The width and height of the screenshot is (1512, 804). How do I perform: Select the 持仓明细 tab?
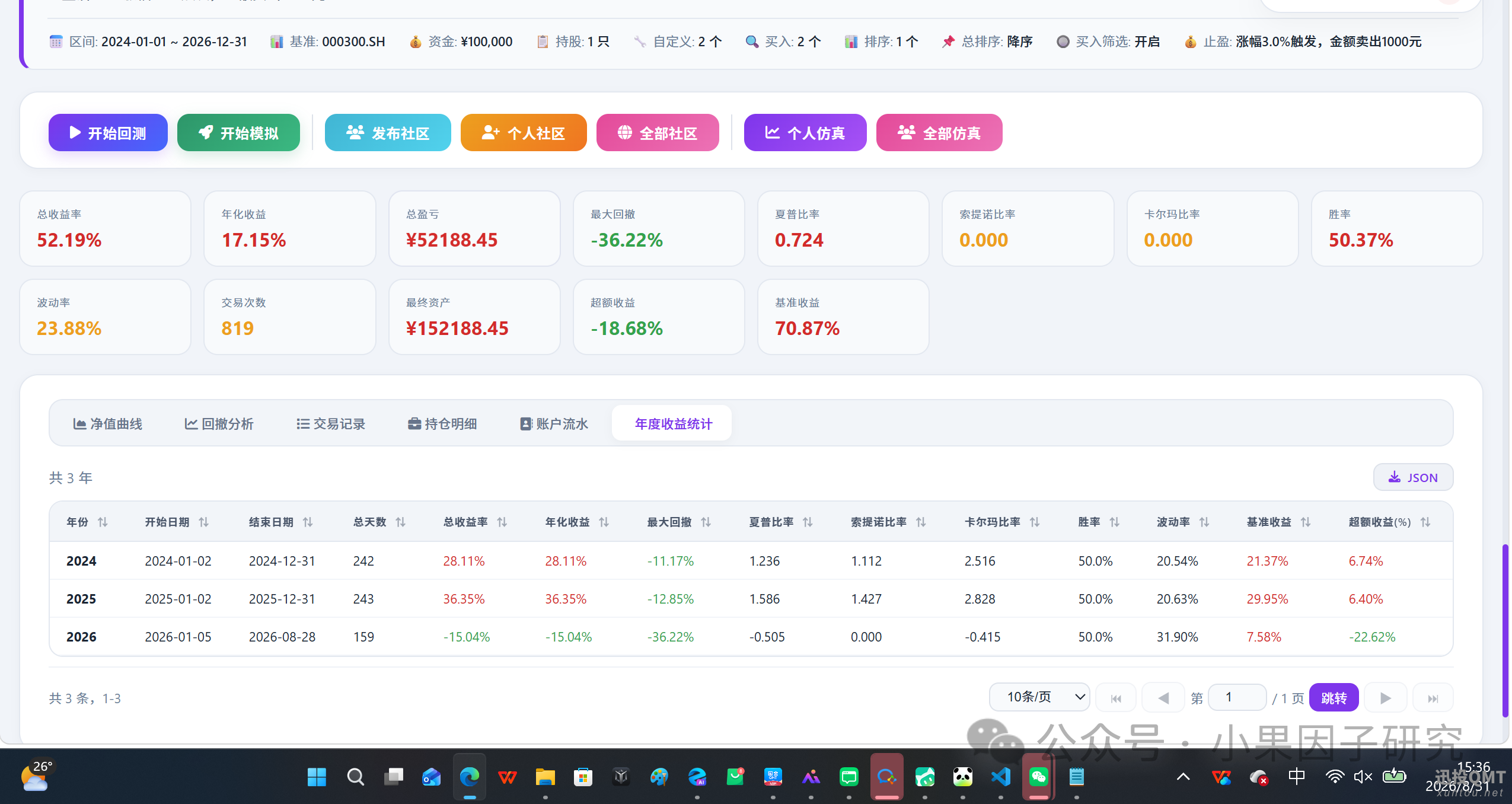point(442,424)
